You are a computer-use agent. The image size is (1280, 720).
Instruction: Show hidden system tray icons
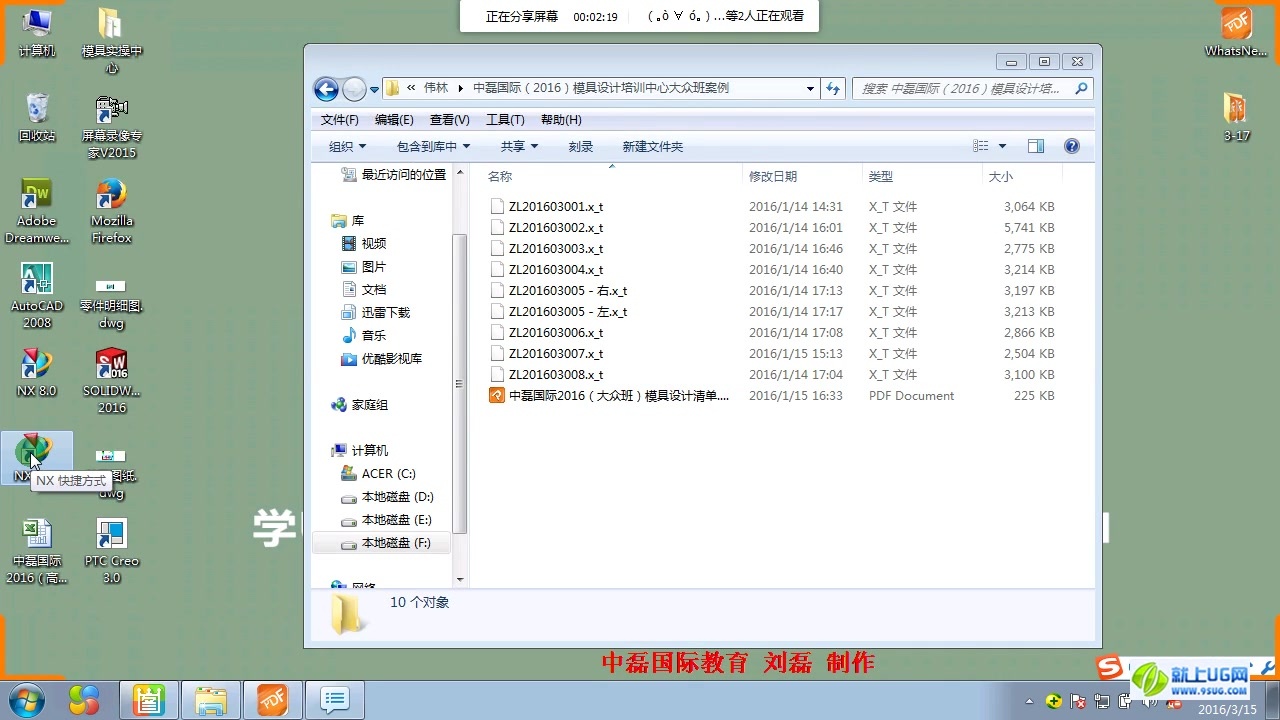click(1029, 701)
